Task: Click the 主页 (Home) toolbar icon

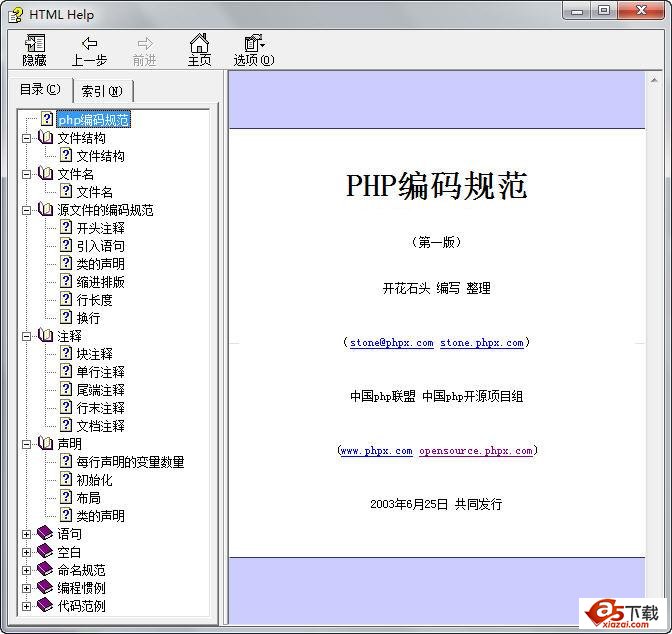Action: coord(199,43)
